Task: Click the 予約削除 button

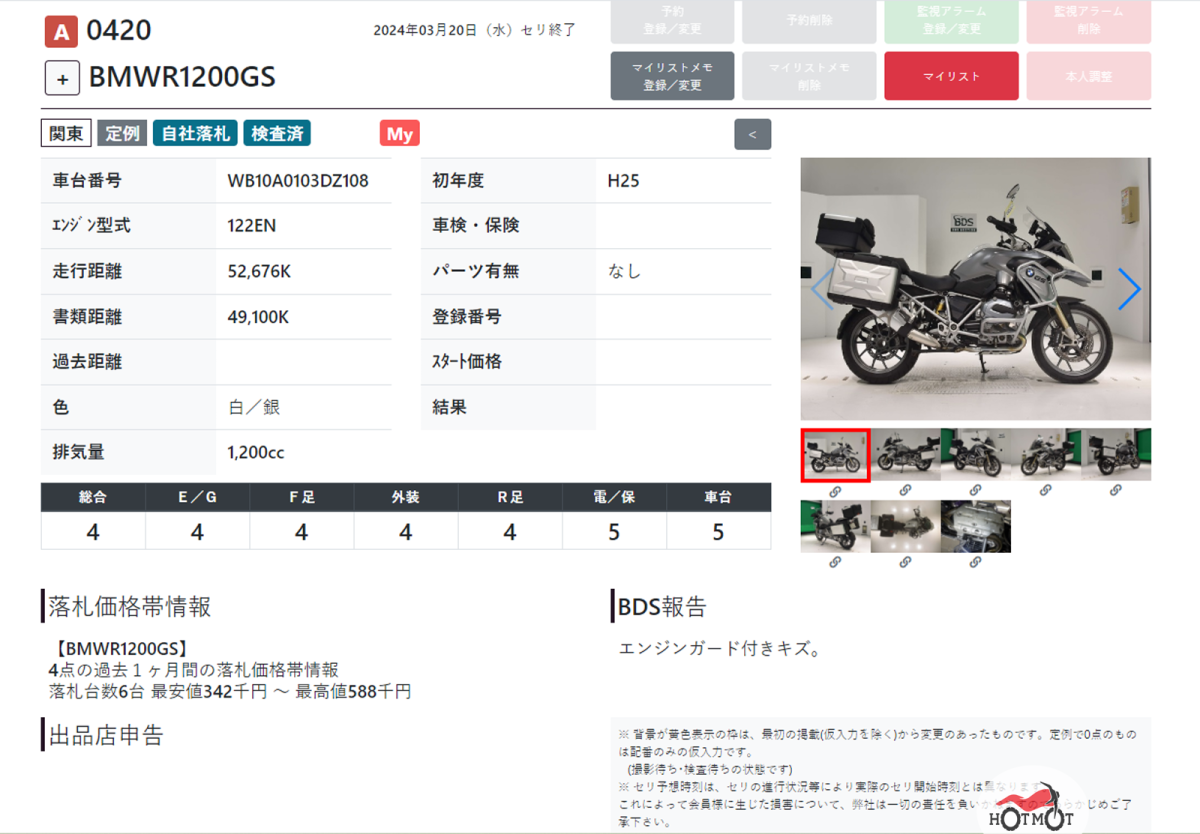Action: 810,20
